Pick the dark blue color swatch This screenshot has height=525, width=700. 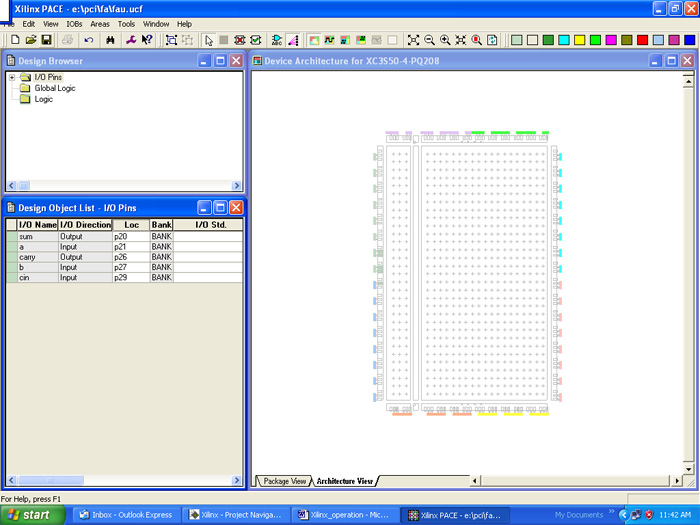(690, 40)
